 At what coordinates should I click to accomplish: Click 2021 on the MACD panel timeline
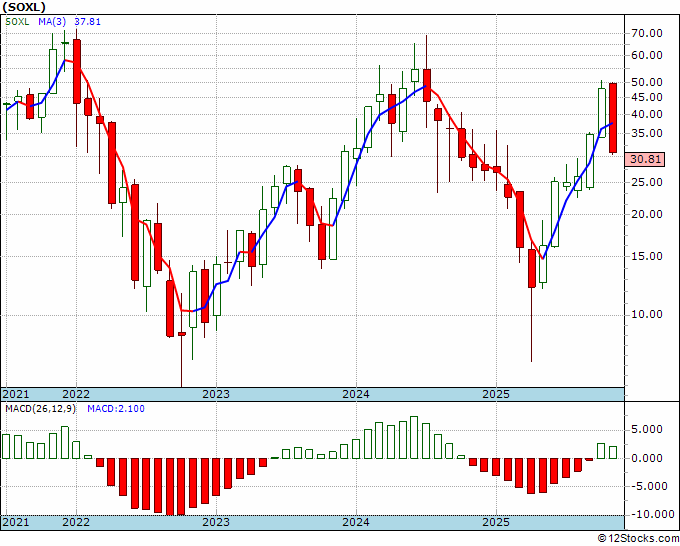(x=16, y=522)
